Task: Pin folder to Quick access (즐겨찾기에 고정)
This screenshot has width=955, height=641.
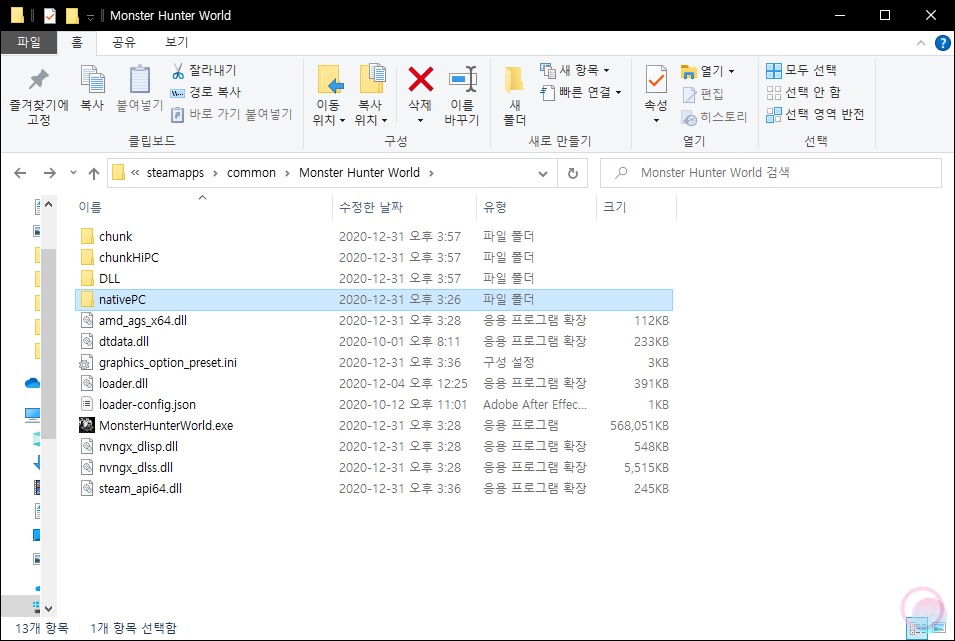Action: click(x=38, y=96)
